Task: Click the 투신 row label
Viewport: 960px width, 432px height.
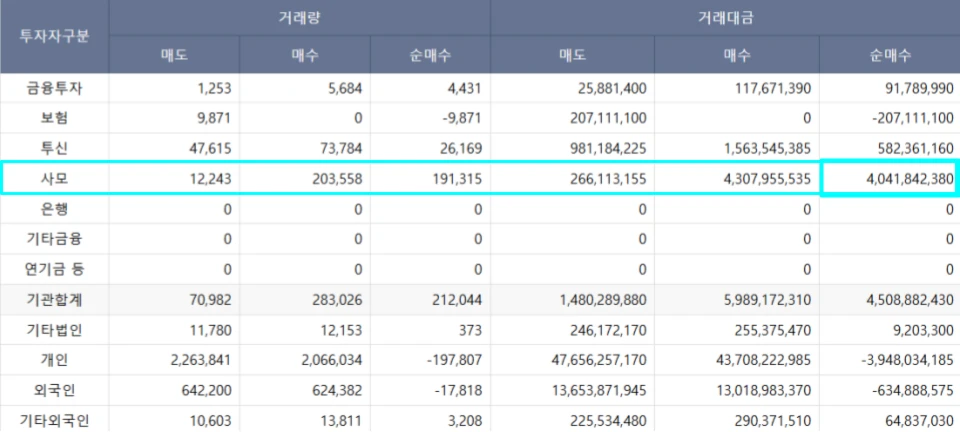Action: tap(54, 148)
